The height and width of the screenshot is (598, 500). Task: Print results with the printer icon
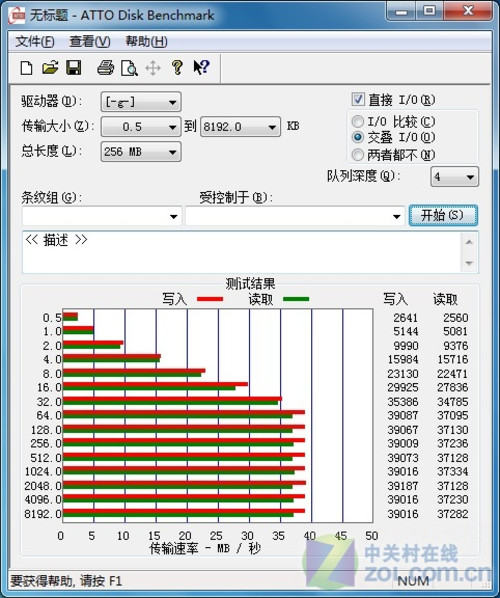click(105, 68)
